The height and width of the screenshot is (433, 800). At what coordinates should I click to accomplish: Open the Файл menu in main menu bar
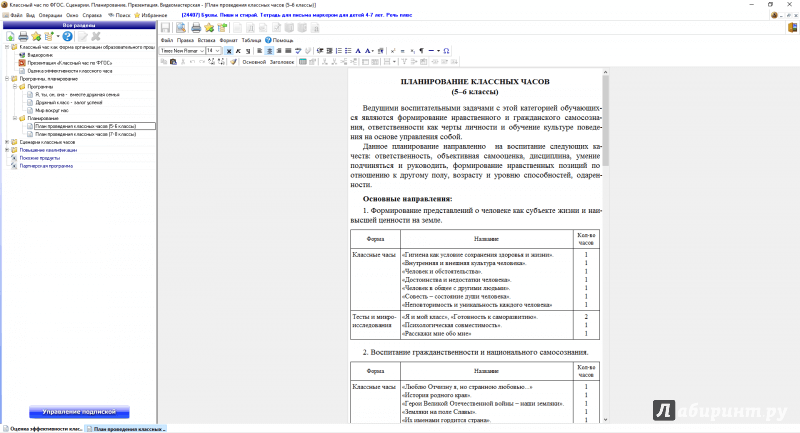coord(16,15)
